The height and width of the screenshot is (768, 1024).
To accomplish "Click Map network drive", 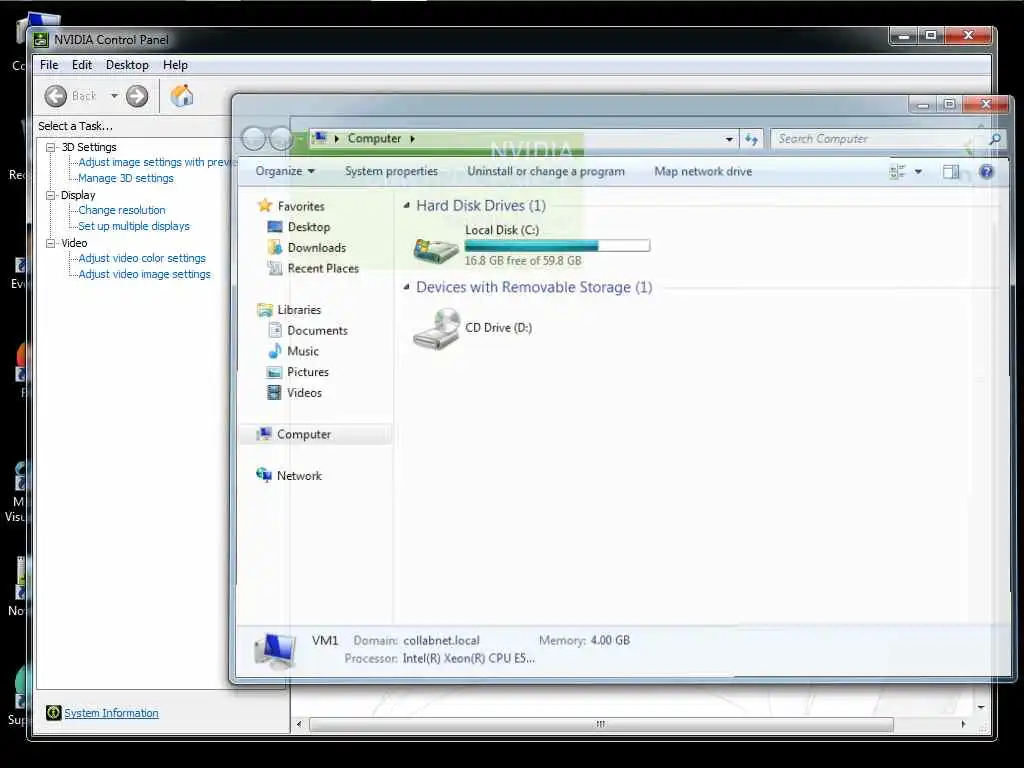I will [703, 171].
